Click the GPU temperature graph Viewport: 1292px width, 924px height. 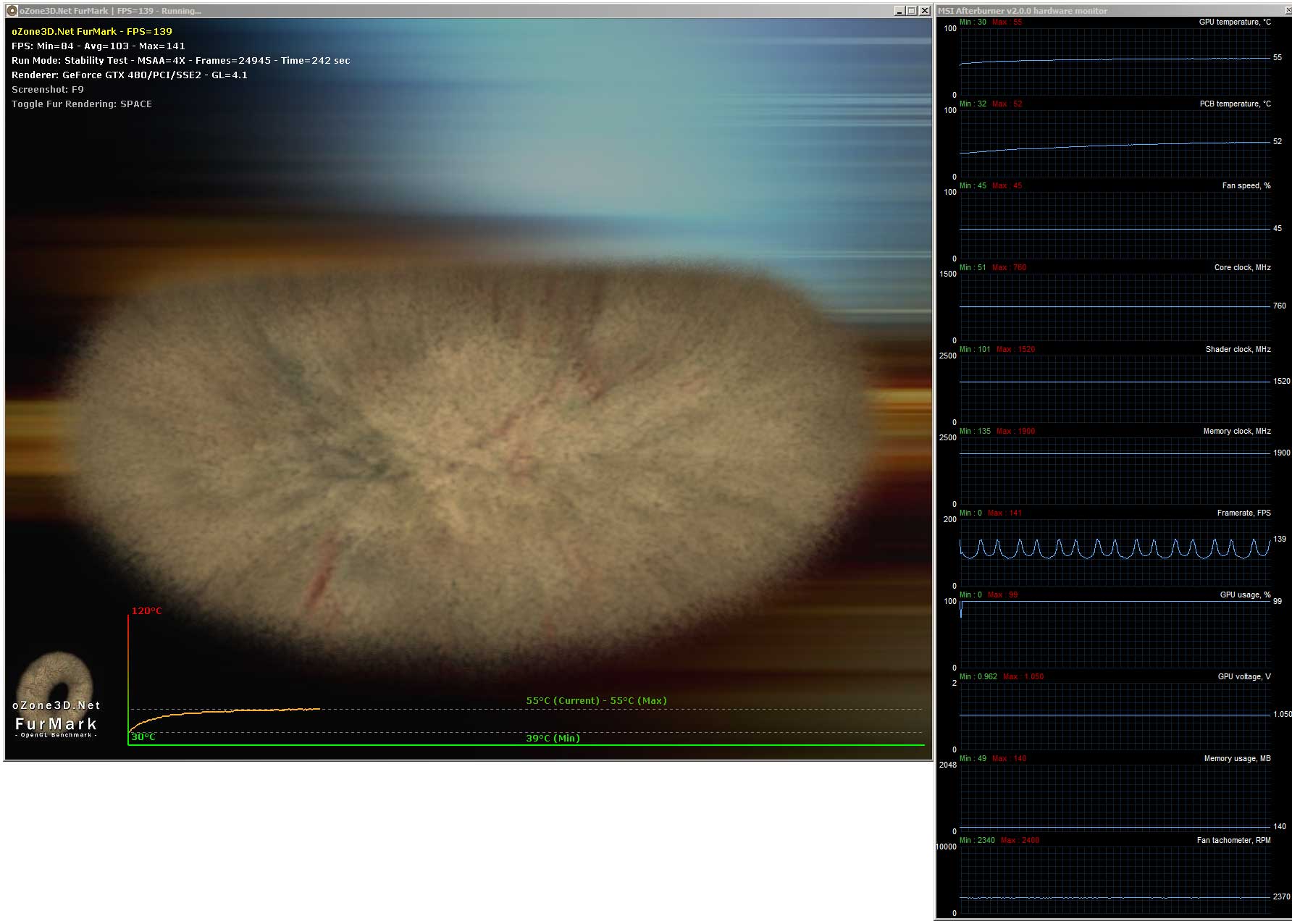tap(1115, 62)
